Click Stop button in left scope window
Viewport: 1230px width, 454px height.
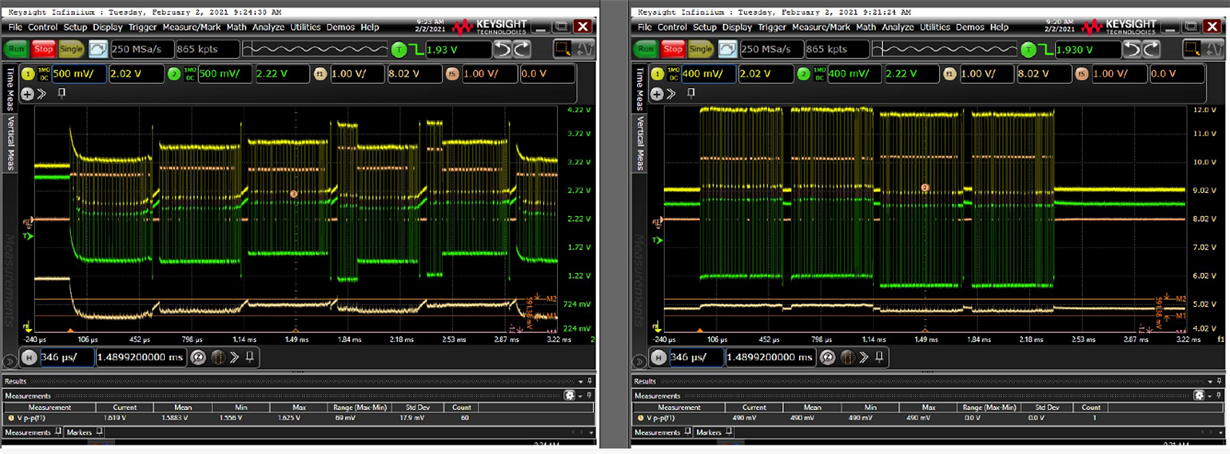pos(44,49)
